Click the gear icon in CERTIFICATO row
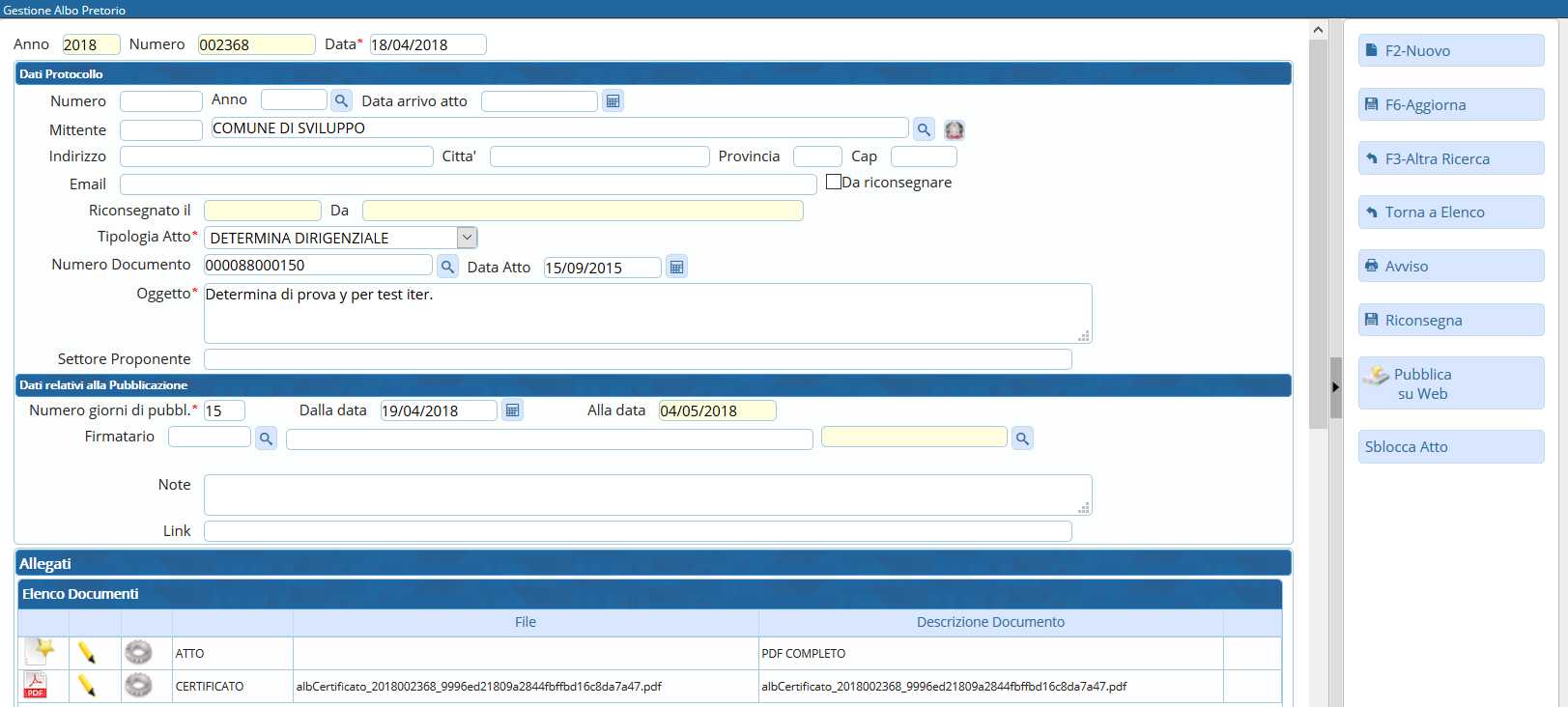This screenshot has height=707, width=1568. pyautogui.click(x=138, y=686)
